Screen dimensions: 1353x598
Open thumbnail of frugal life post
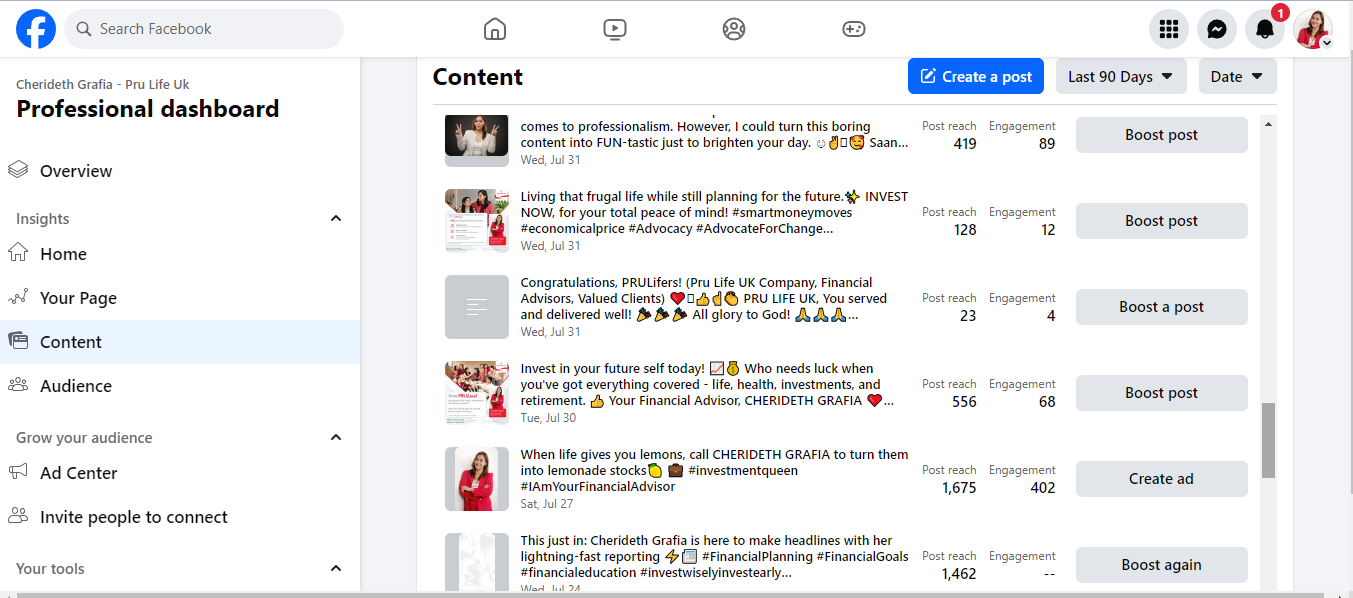pyautogui.click(x=477, y=221)
